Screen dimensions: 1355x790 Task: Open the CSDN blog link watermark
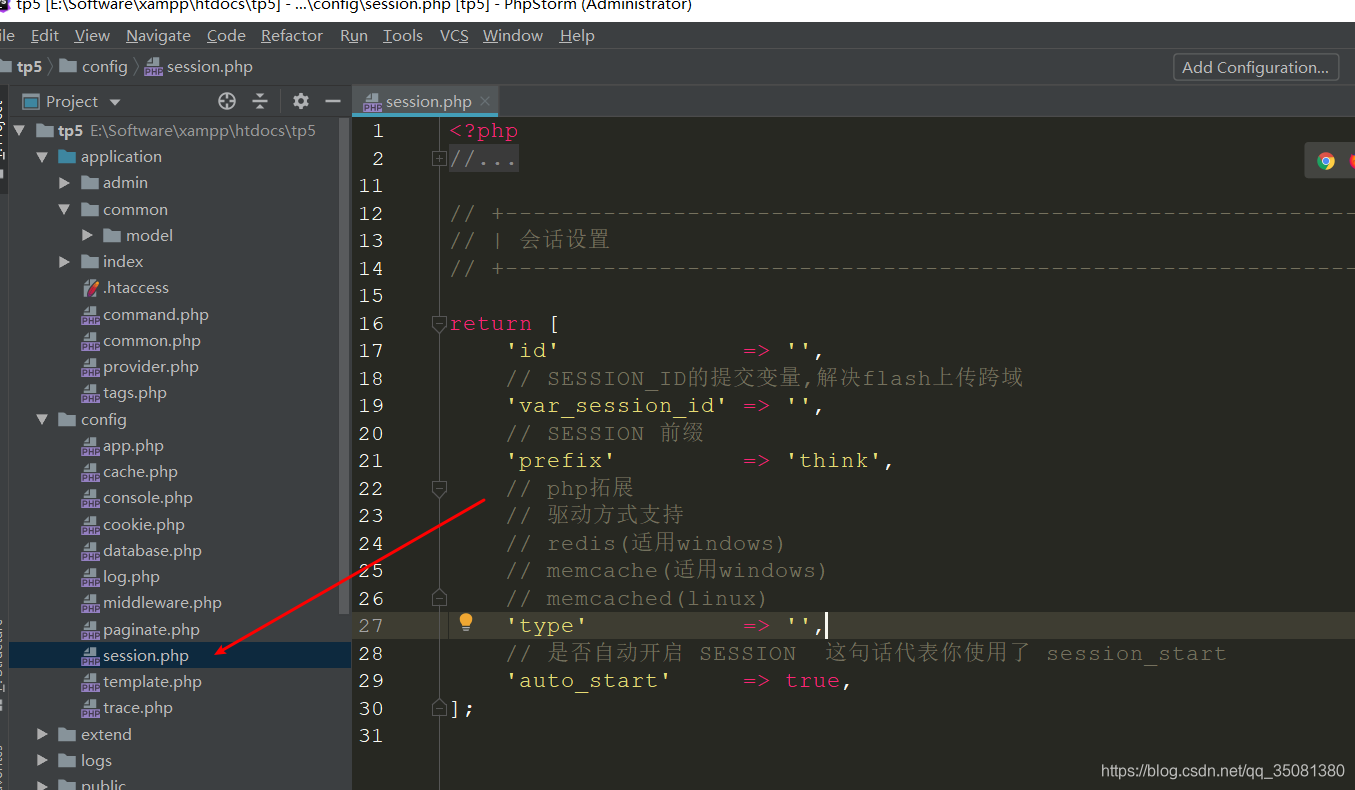[x=1221, y=770]
